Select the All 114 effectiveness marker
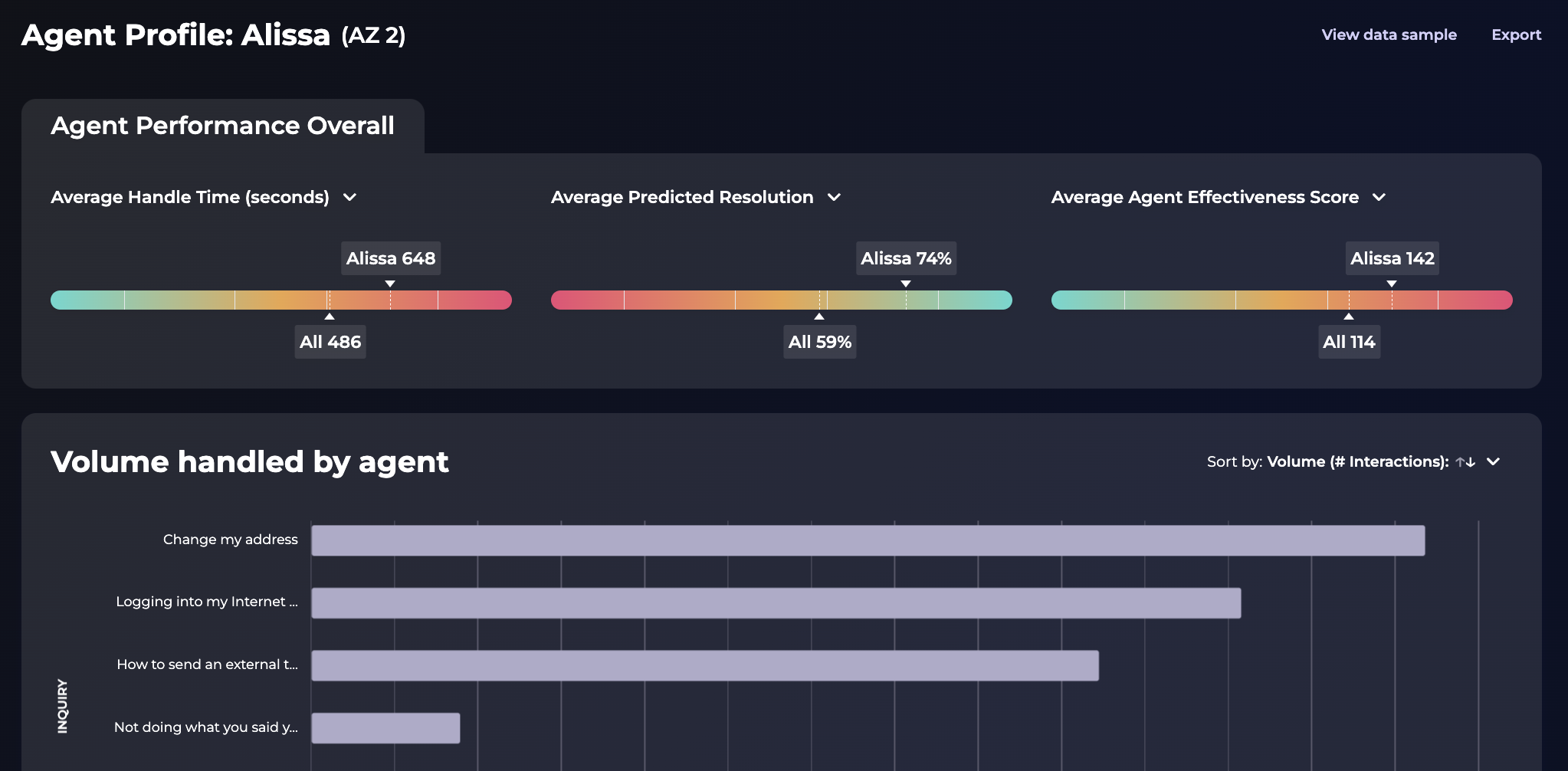Image resolution: width=1568 pixels, height=771 pixels. coord(1349,342)
